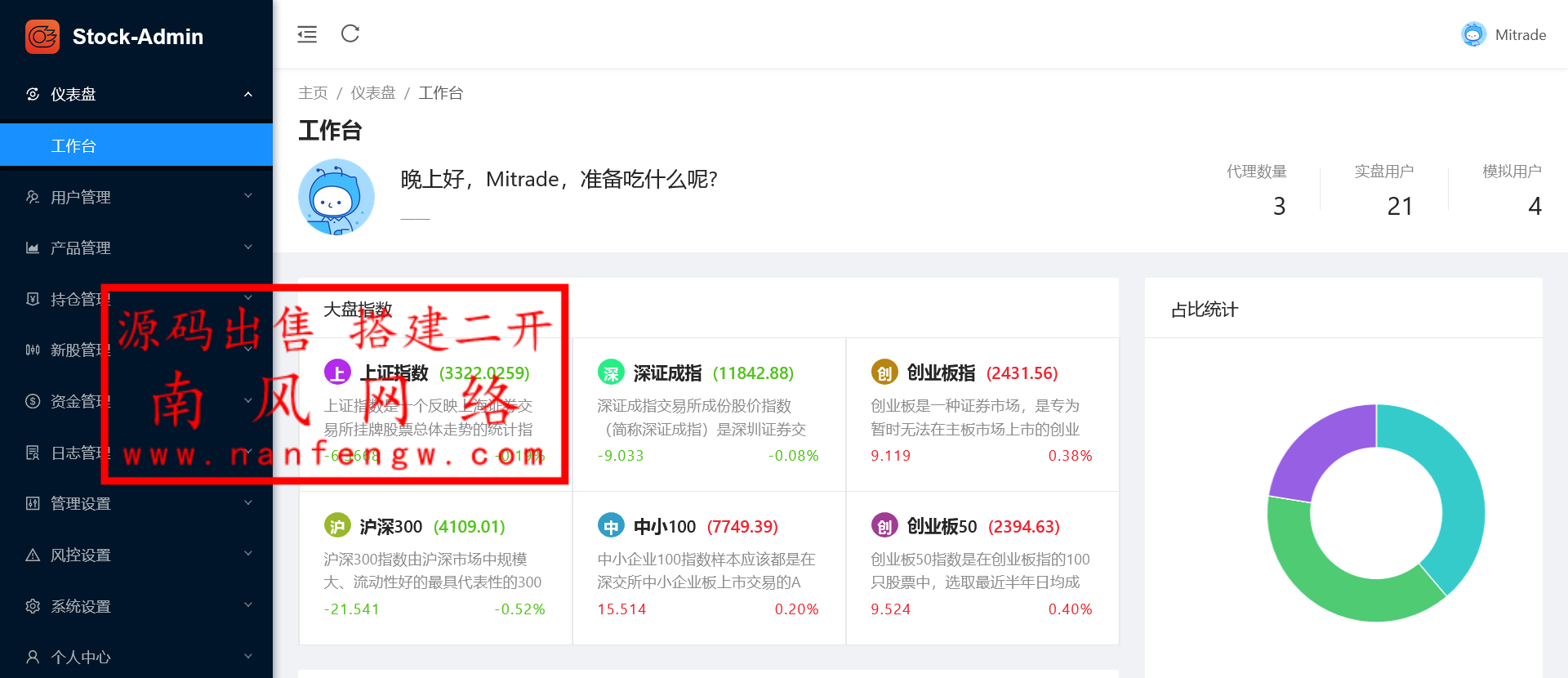
Task: Expand the 产品管理 menu
Action: pos(136,248)
